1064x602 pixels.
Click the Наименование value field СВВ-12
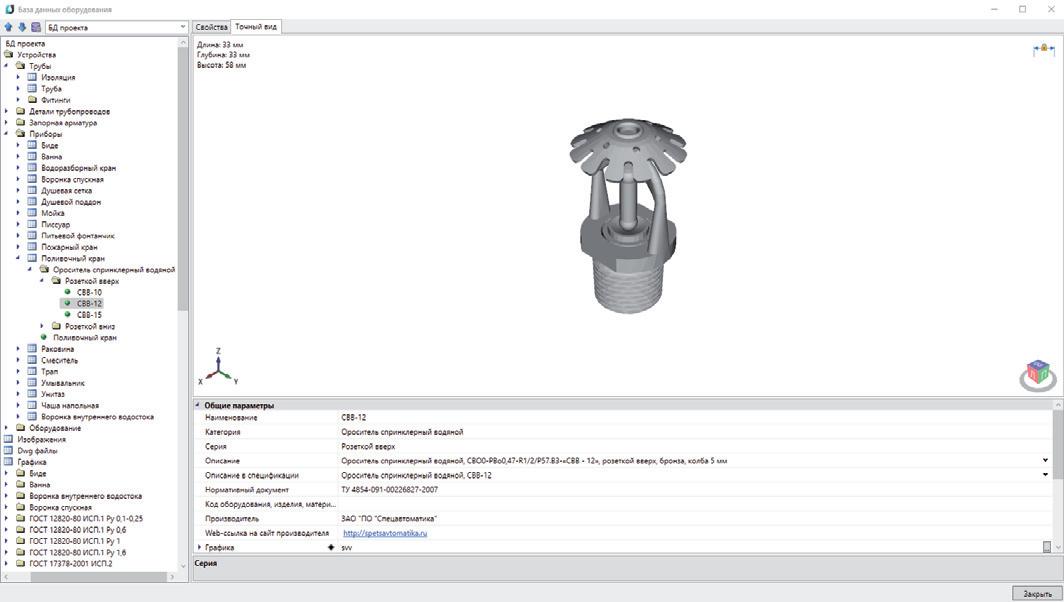696,417
